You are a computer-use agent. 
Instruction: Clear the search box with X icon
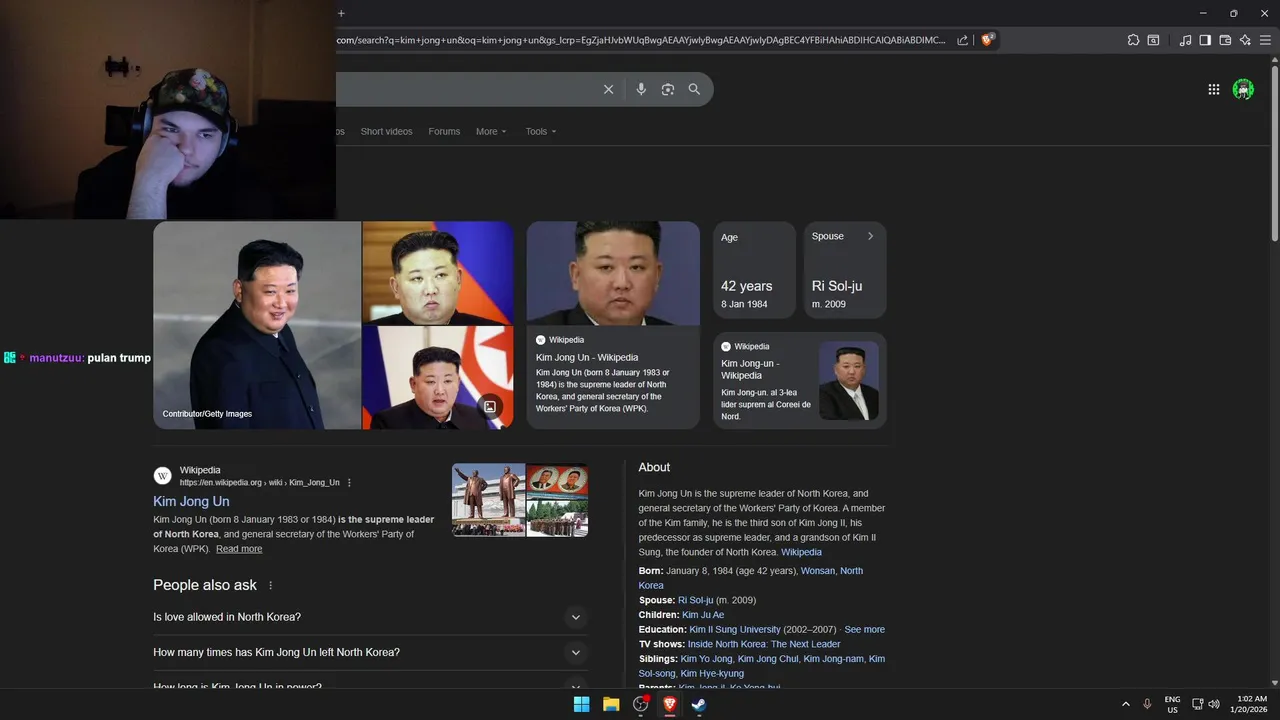pyautogui.click(x=608, y=90)
